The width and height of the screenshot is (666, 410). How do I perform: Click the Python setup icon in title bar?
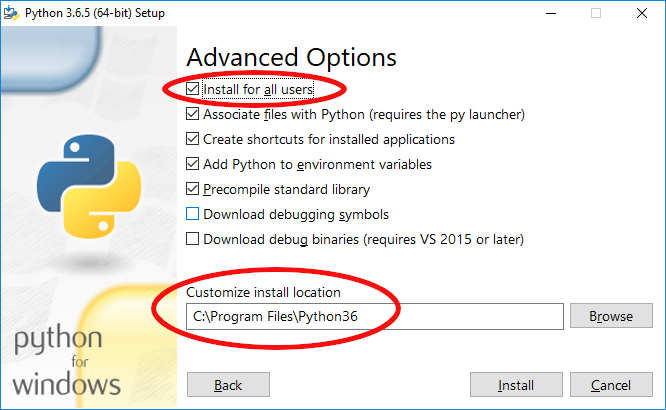(x=11, y=13)
